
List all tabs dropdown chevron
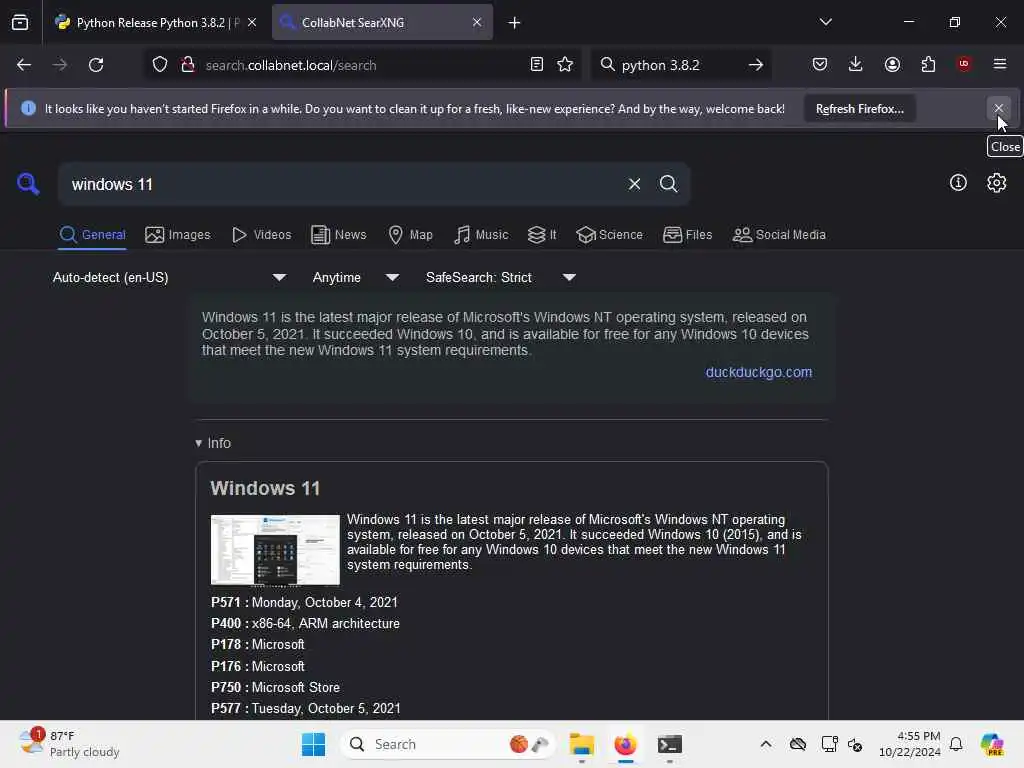point(825,22)
